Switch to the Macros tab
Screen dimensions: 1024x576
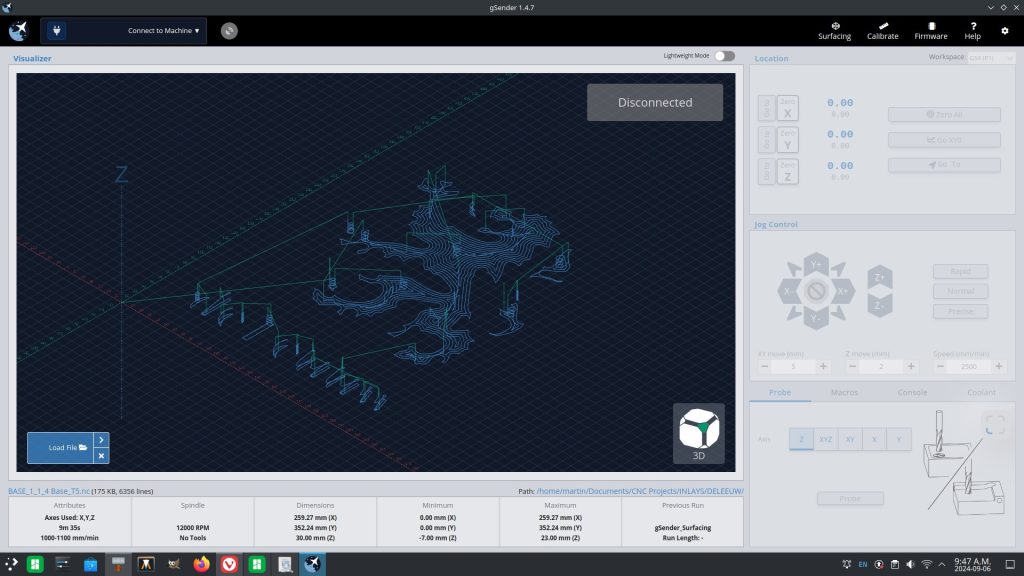(844, 392)
